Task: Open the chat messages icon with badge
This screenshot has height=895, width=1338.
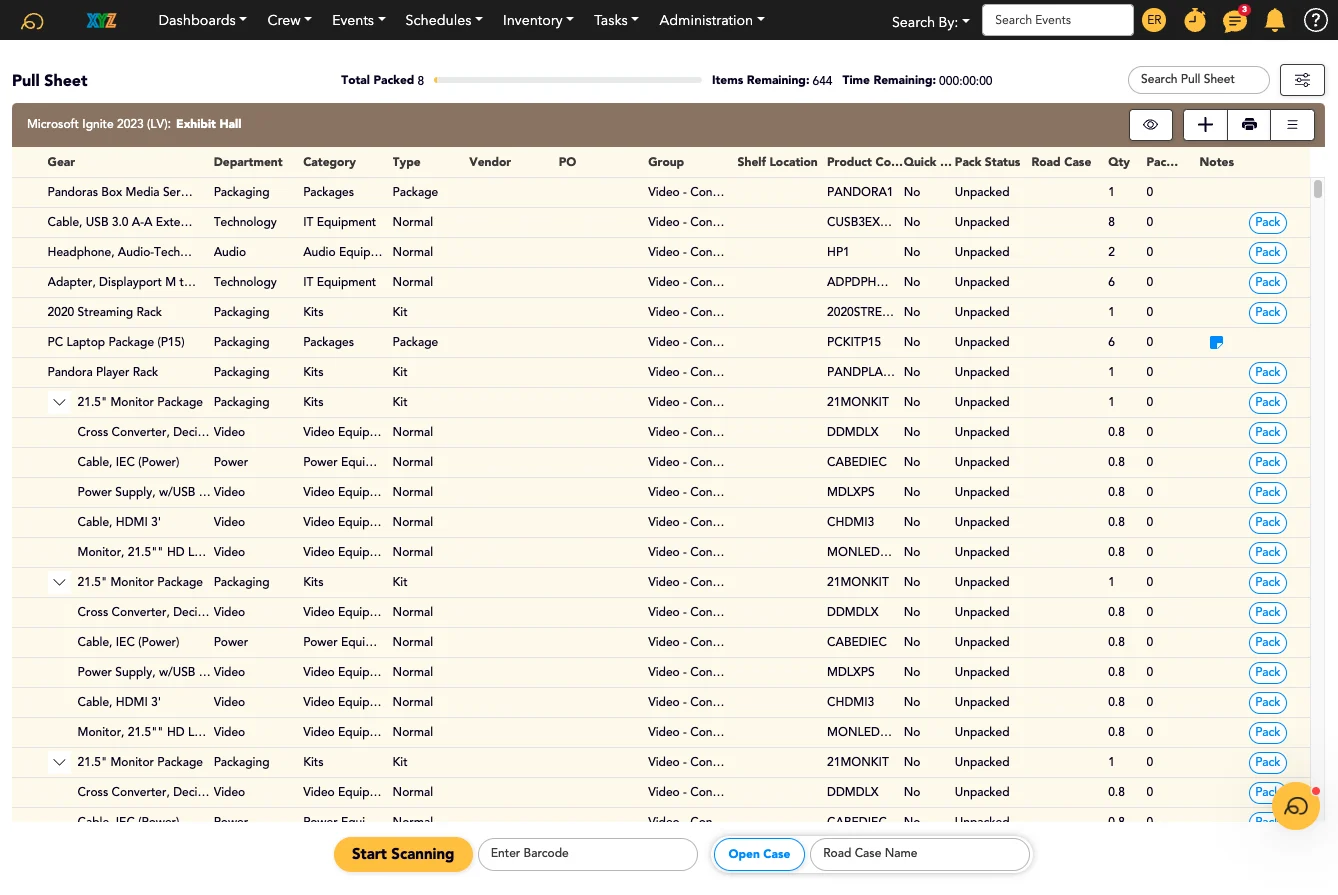Action: [x=1236, y=20]
